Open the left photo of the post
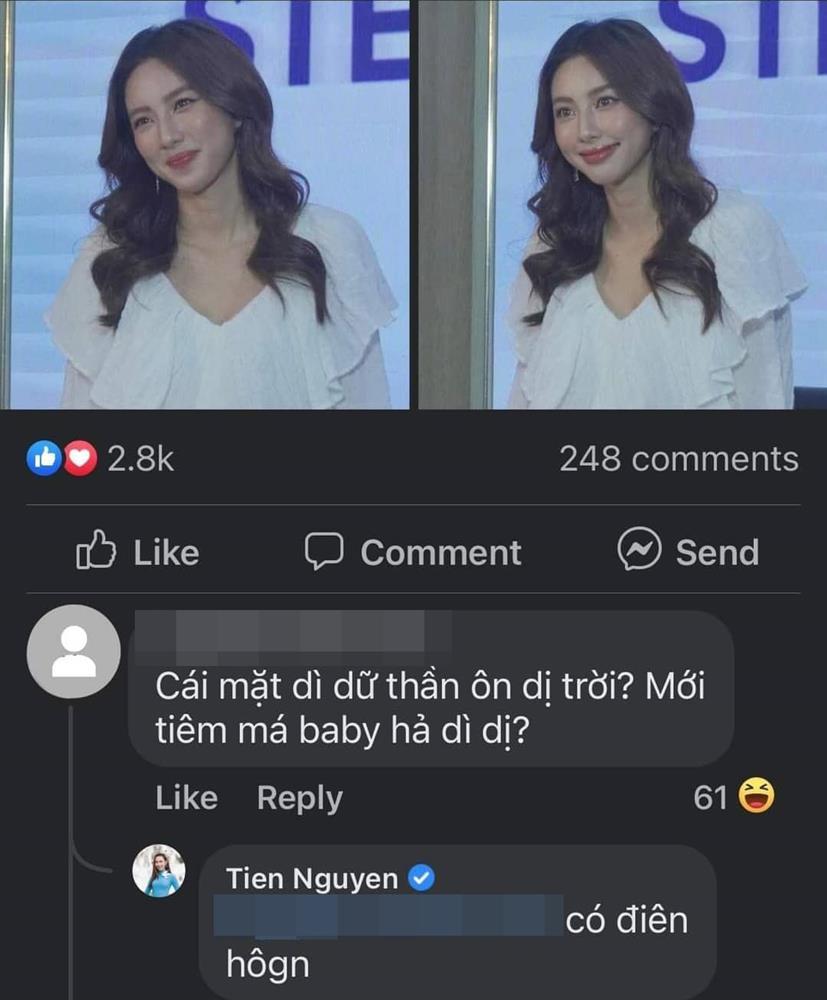The height and width of the screenshot is (1000, 827). coord(205,204)
